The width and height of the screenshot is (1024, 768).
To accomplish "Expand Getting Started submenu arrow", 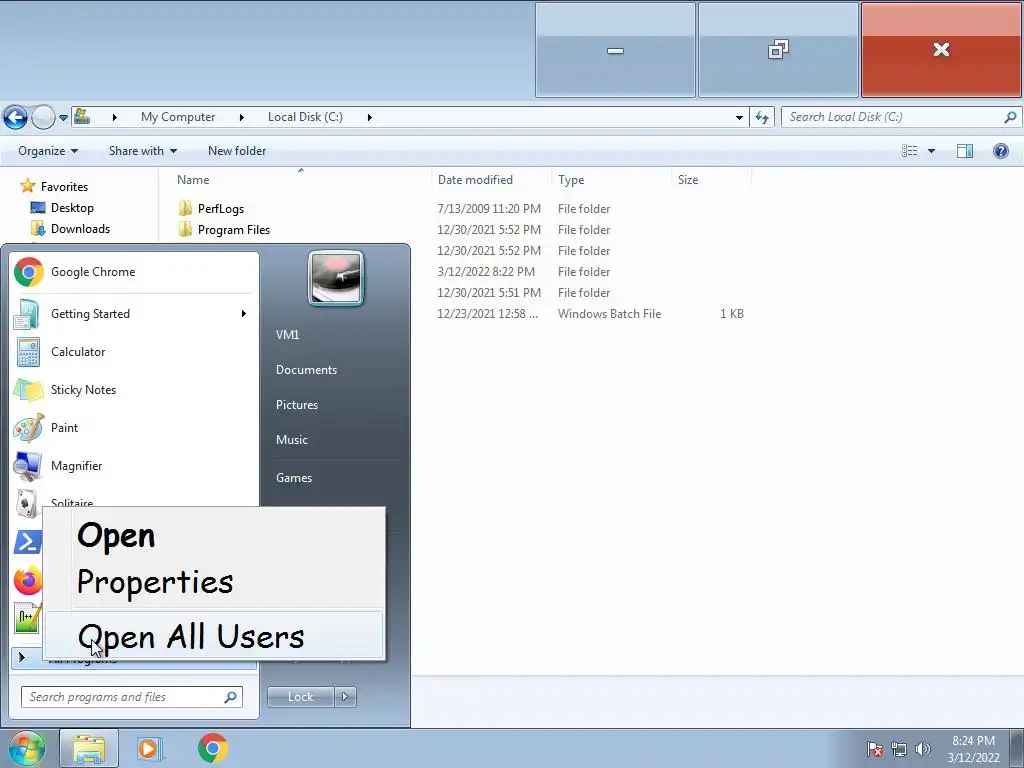I will pos(244,314).
